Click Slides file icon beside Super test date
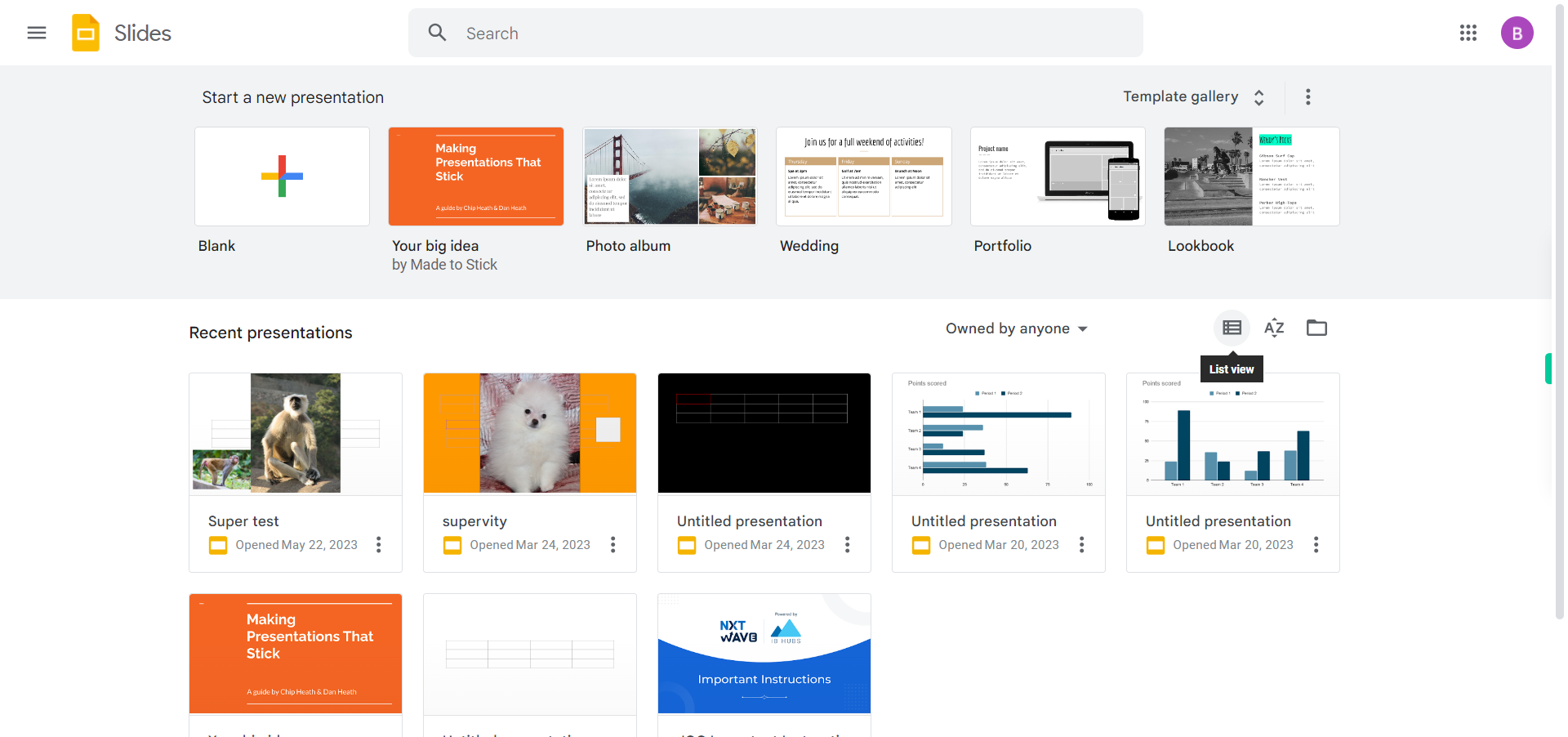 pos(218,545)
